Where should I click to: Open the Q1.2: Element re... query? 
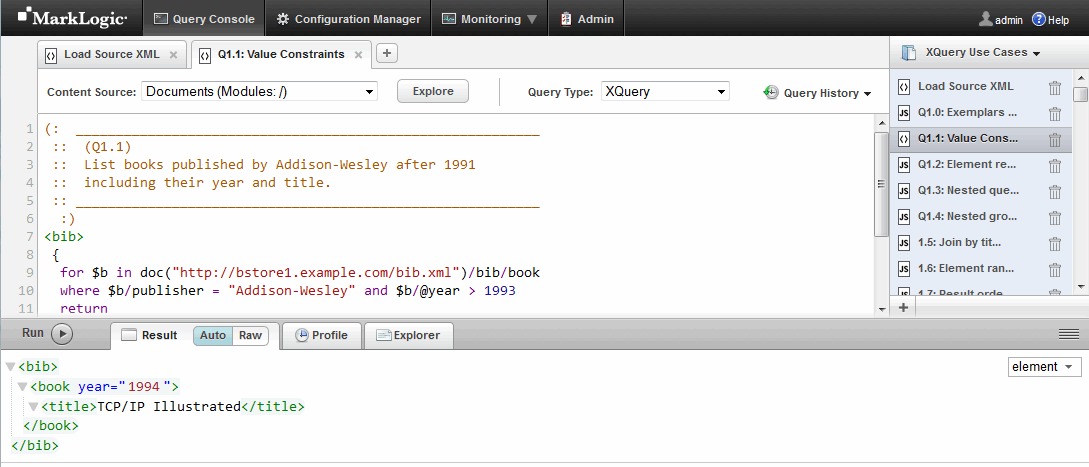(967, 165)
